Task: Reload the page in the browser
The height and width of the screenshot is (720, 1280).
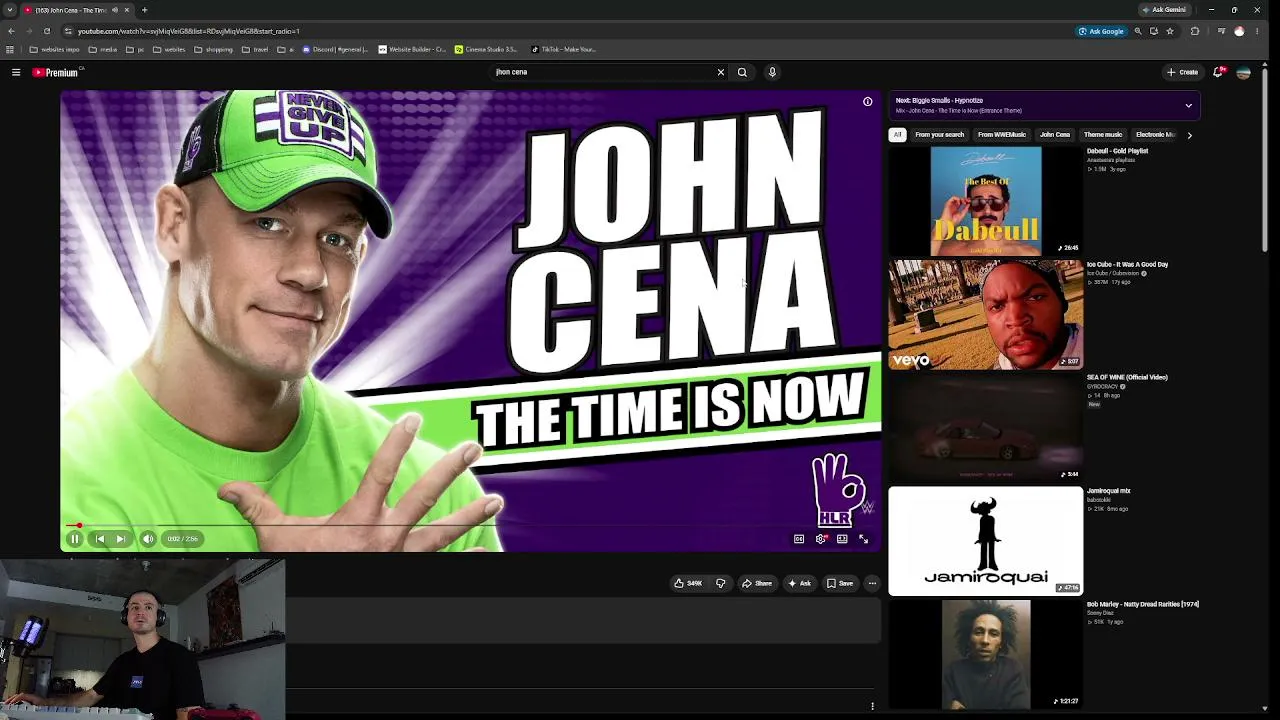Action: (47, 31)
